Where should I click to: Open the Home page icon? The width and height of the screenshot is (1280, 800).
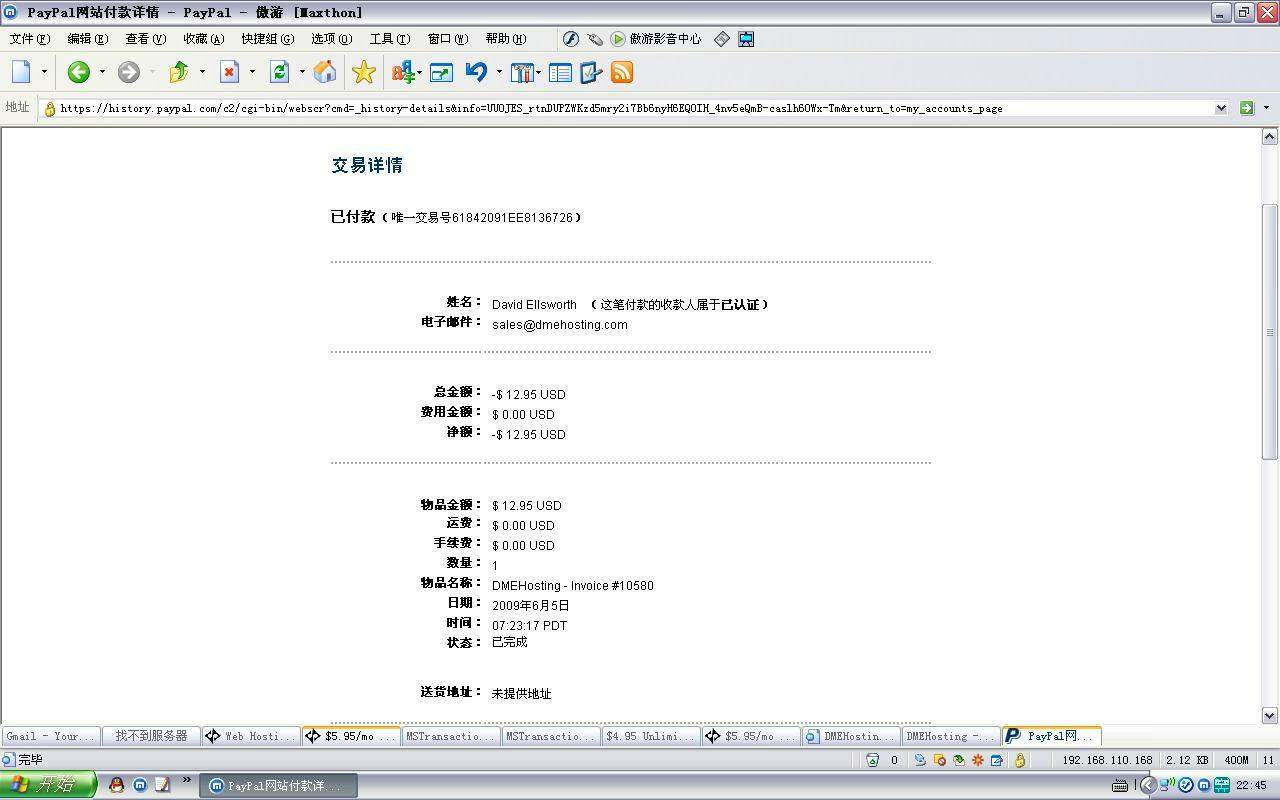[325, 72]
